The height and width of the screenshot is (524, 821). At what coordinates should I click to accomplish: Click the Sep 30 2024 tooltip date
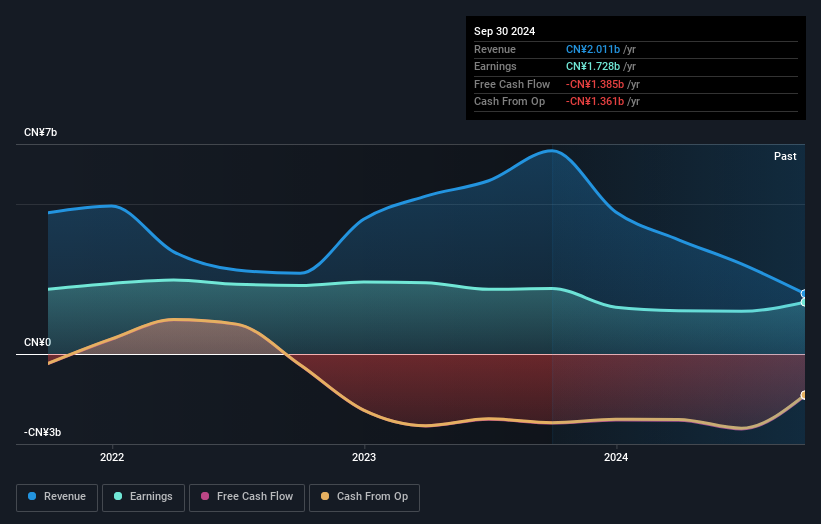[504, 31]
